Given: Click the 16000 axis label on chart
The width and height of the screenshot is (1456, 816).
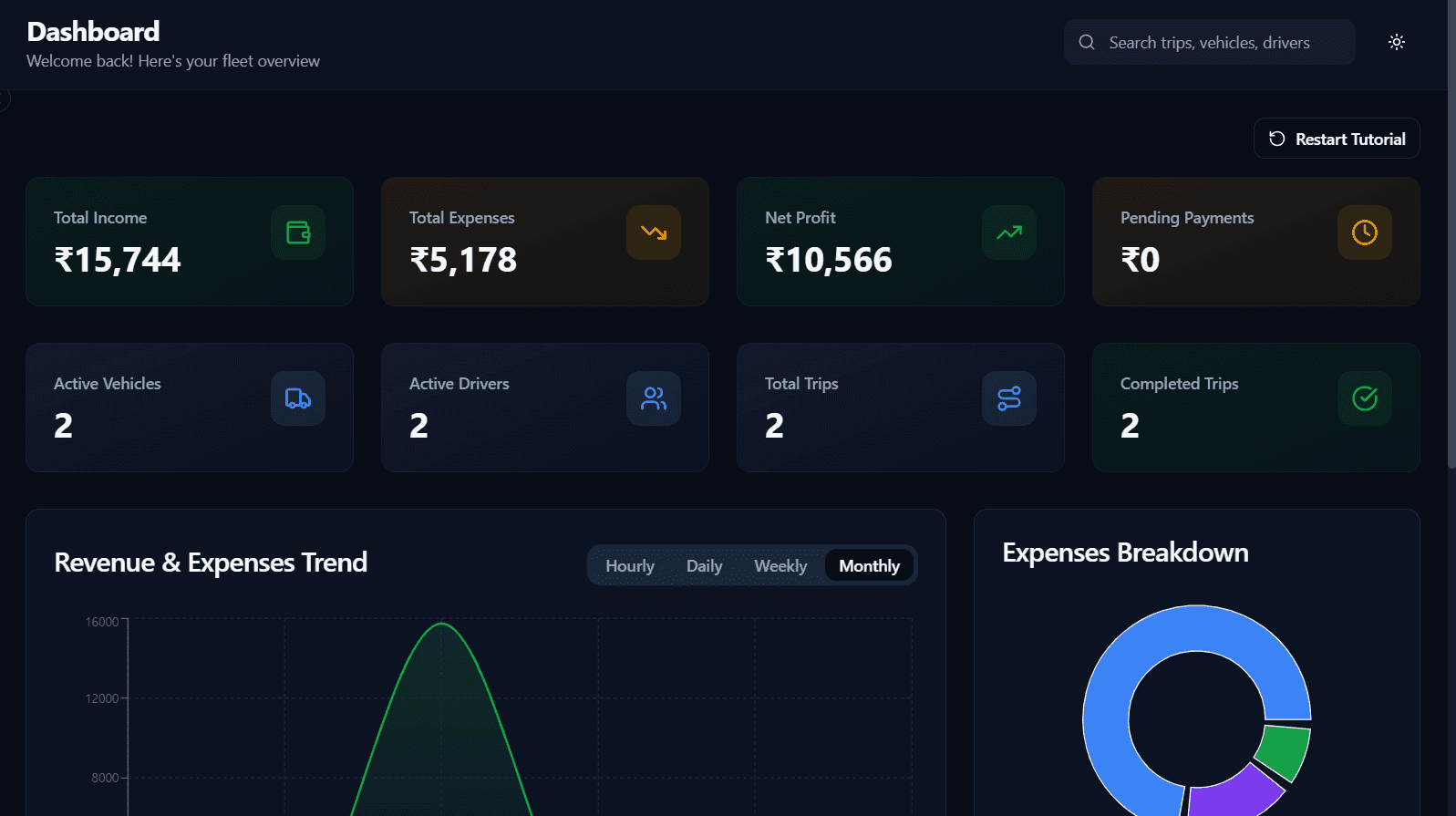Looking at the screenshot, I should [x=101, y=622].
